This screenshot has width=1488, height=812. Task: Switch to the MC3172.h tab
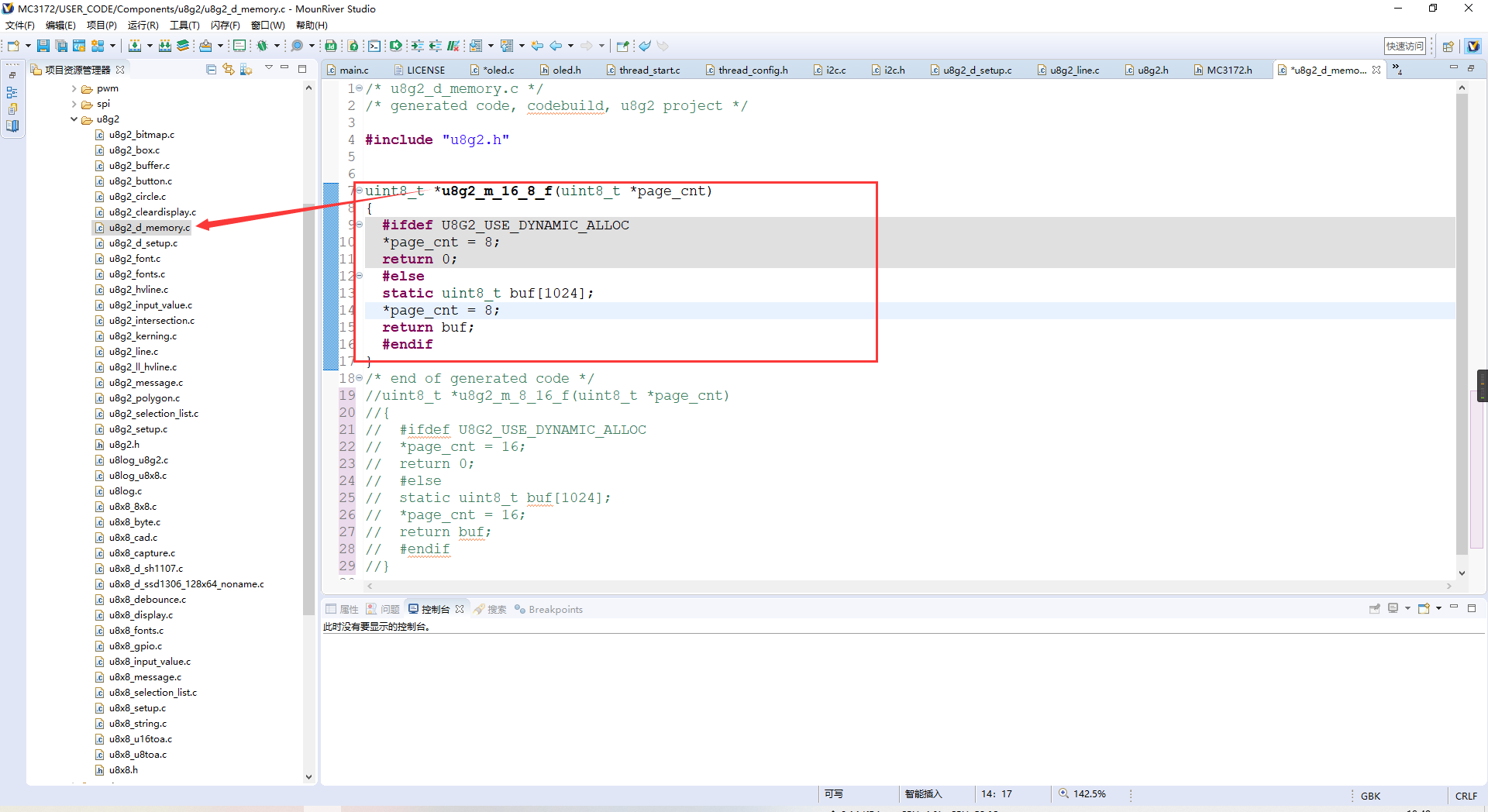[x=1223, y=70]
